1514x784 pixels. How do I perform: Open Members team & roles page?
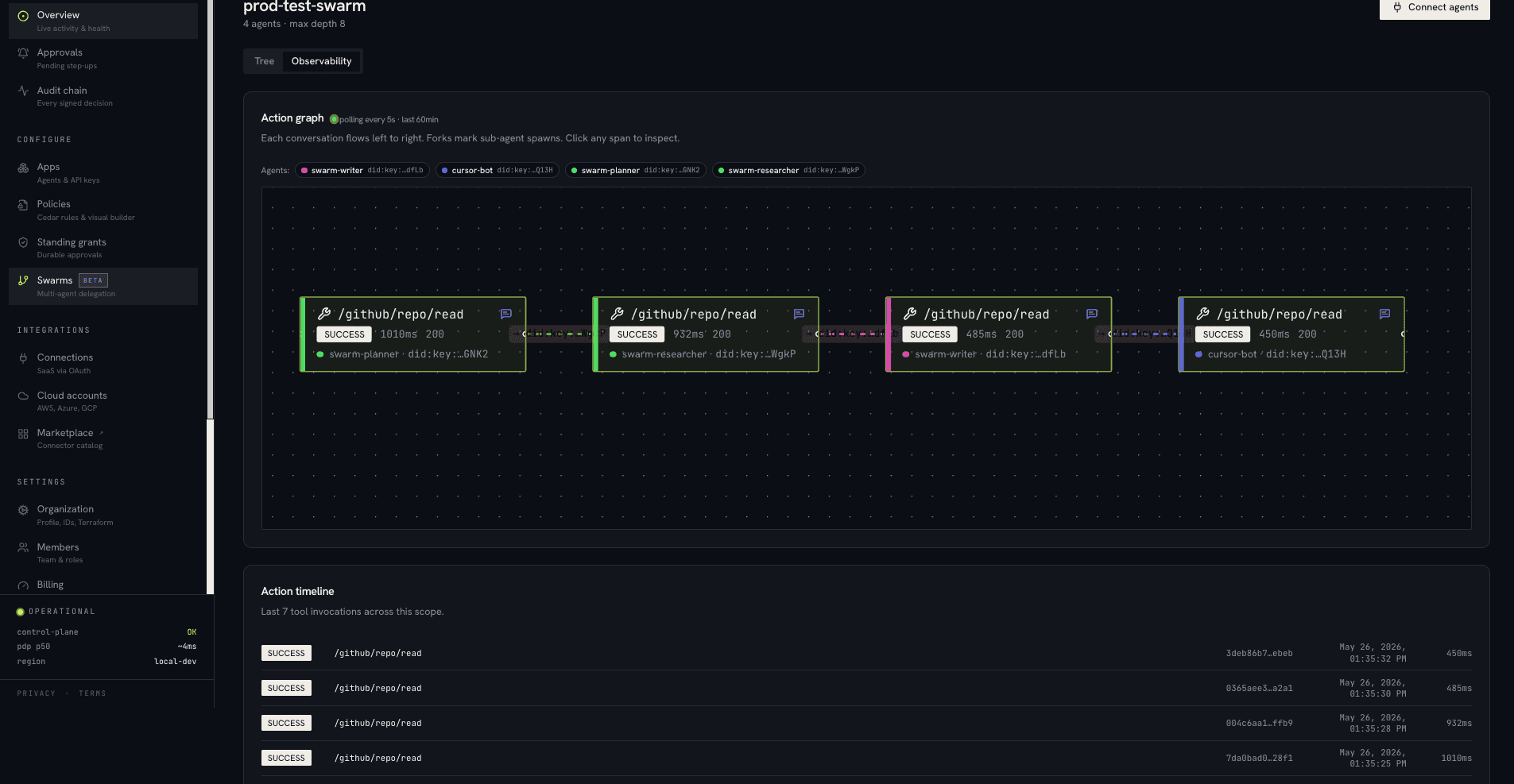(103, 553)
